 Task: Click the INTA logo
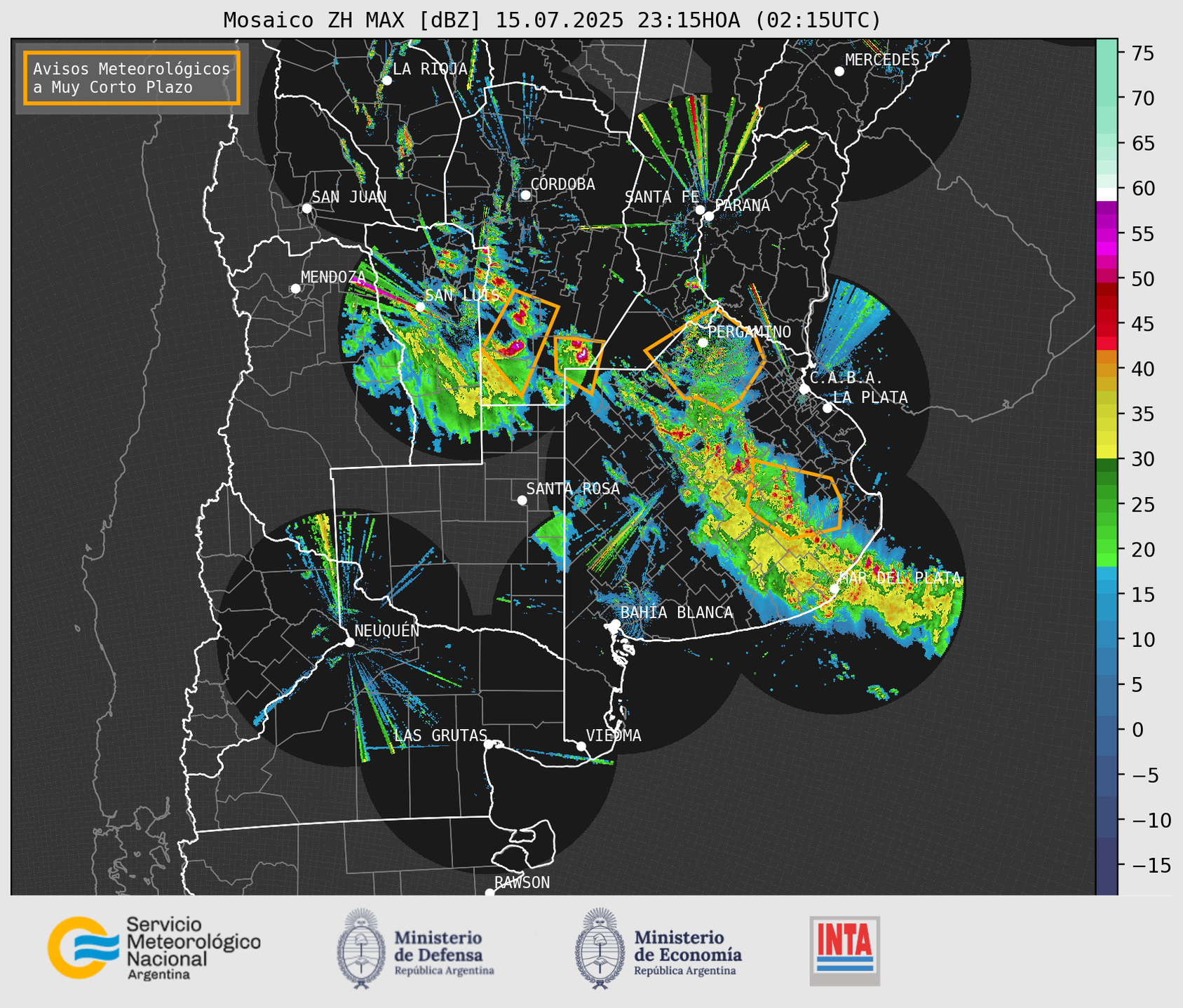click(x=844, y=951)
